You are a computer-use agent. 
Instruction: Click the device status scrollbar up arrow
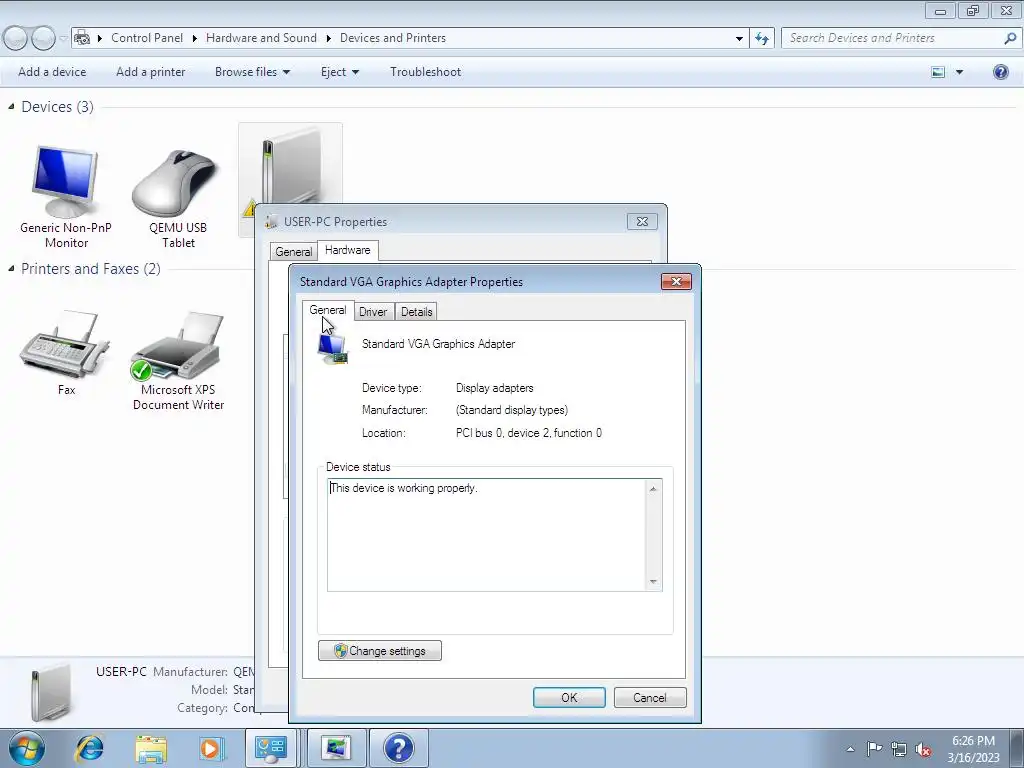[x=653, y=488]
